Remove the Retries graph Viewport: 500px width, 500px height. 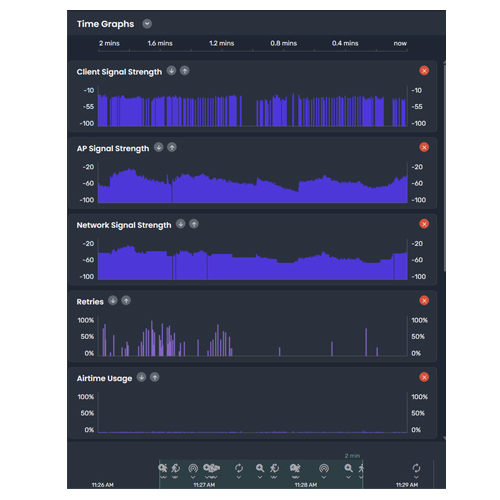pyautogui.click(x=424, y=301)
